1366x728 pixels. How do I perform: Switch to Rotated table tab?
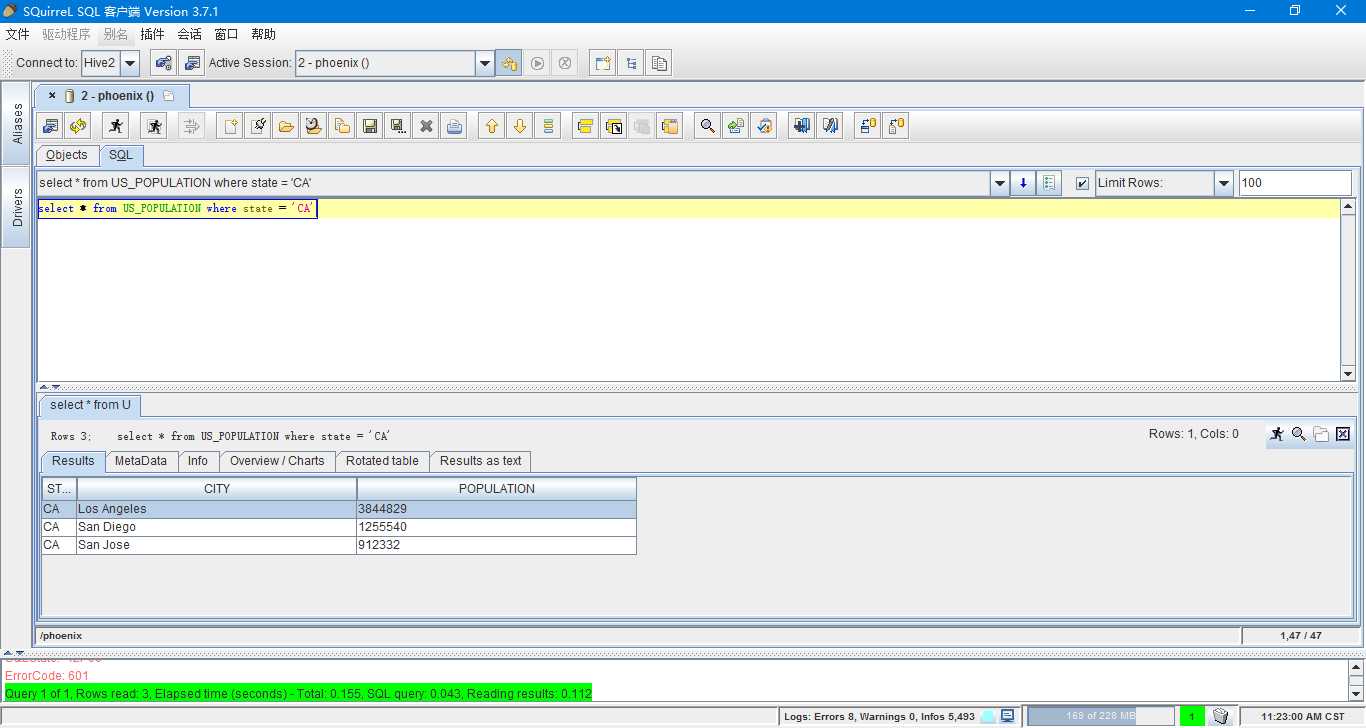coord(382,461)
